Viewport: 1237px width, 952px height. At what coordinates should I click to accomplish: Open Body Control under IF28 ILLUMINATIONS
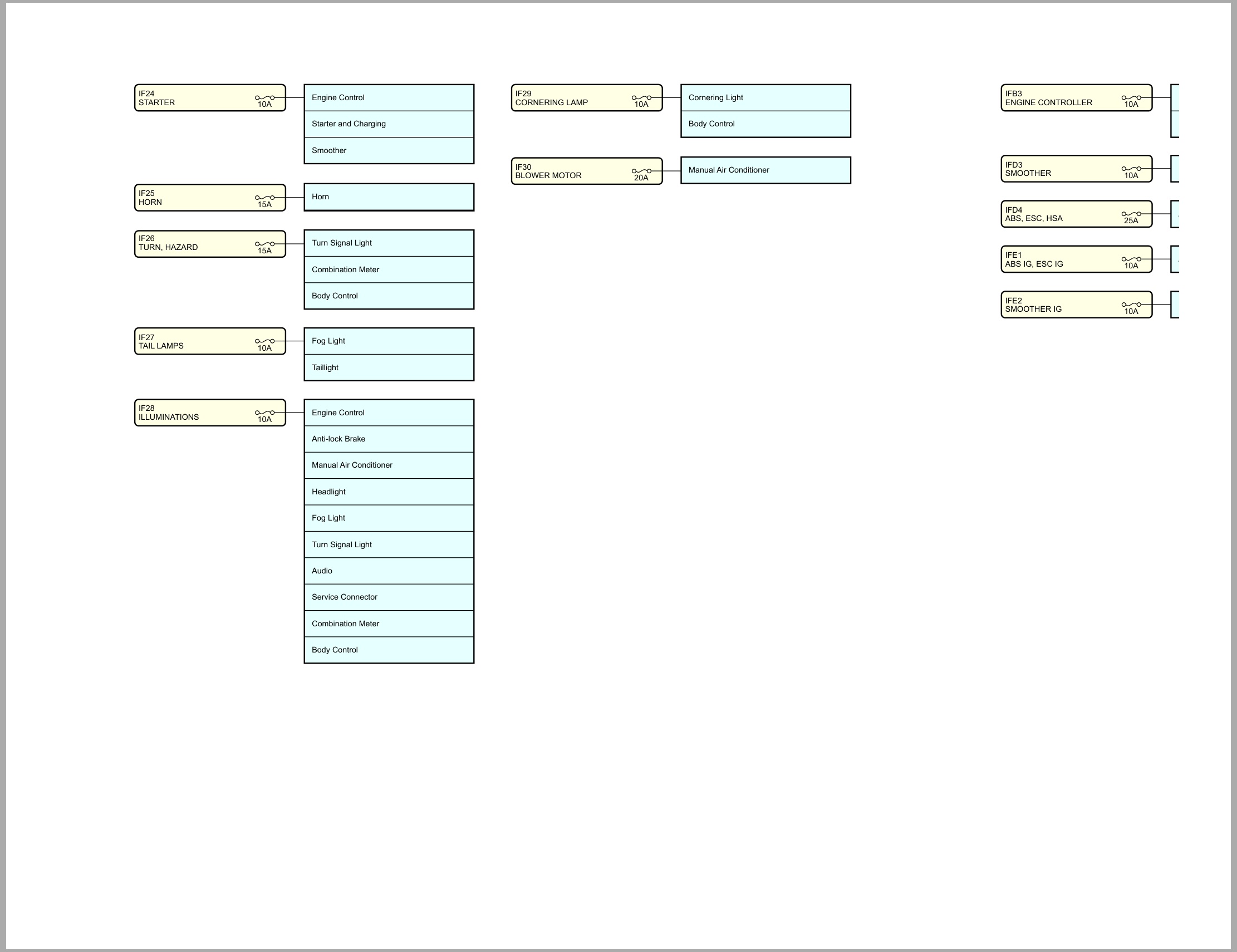(x=389, y=650)
